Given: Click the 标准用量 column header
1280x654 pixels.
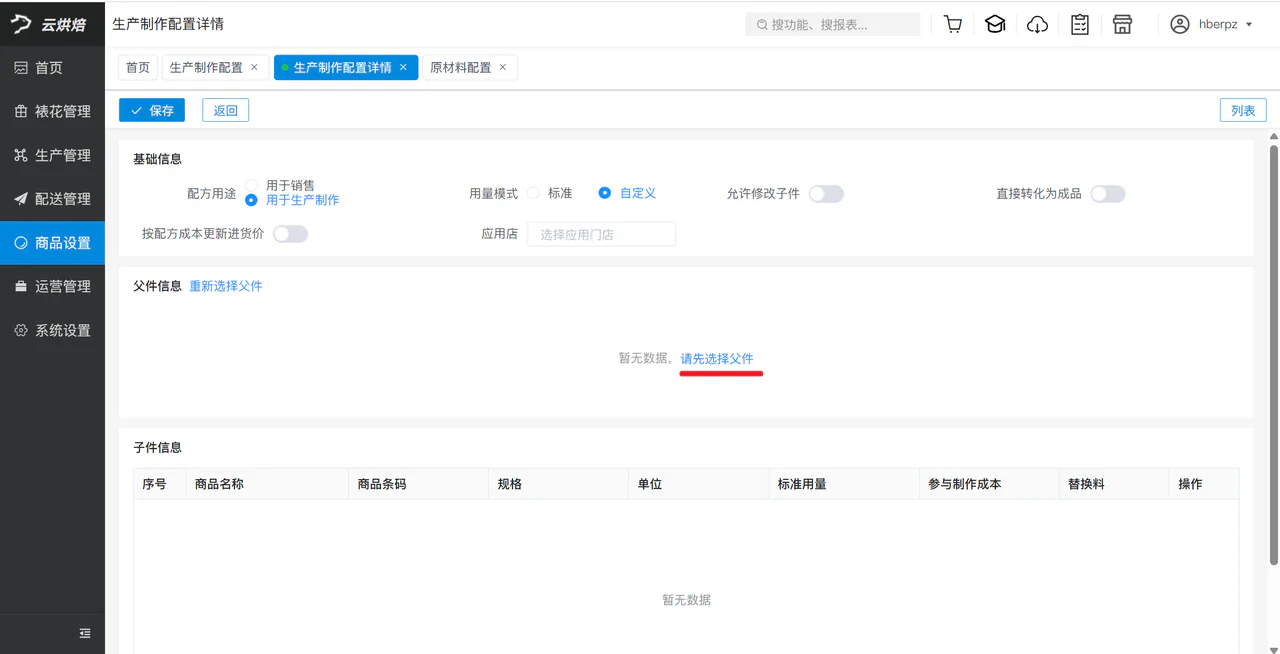Looking at the screenshot, I should [x=844, y=484].
